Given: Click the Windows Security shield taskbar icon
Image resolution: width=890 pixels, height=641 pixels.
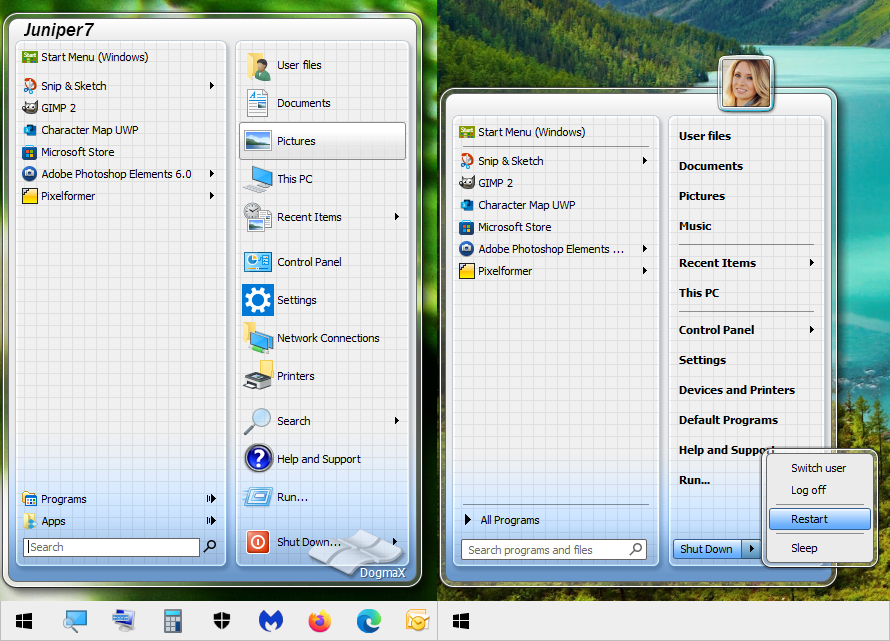Looking at the screenshot, I should pos(222,621).
